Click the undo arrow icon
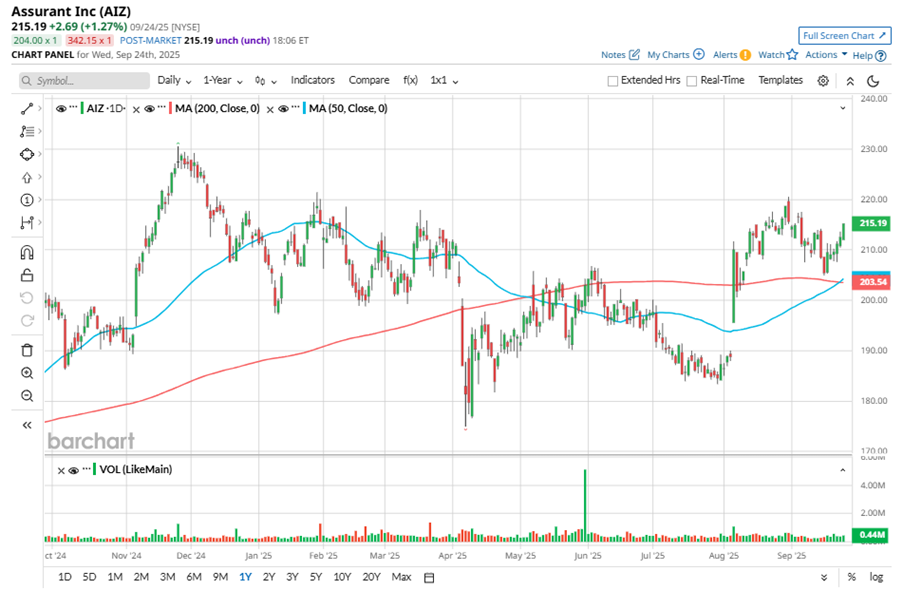This screenshot has width=903, height=590. point(26,298)
